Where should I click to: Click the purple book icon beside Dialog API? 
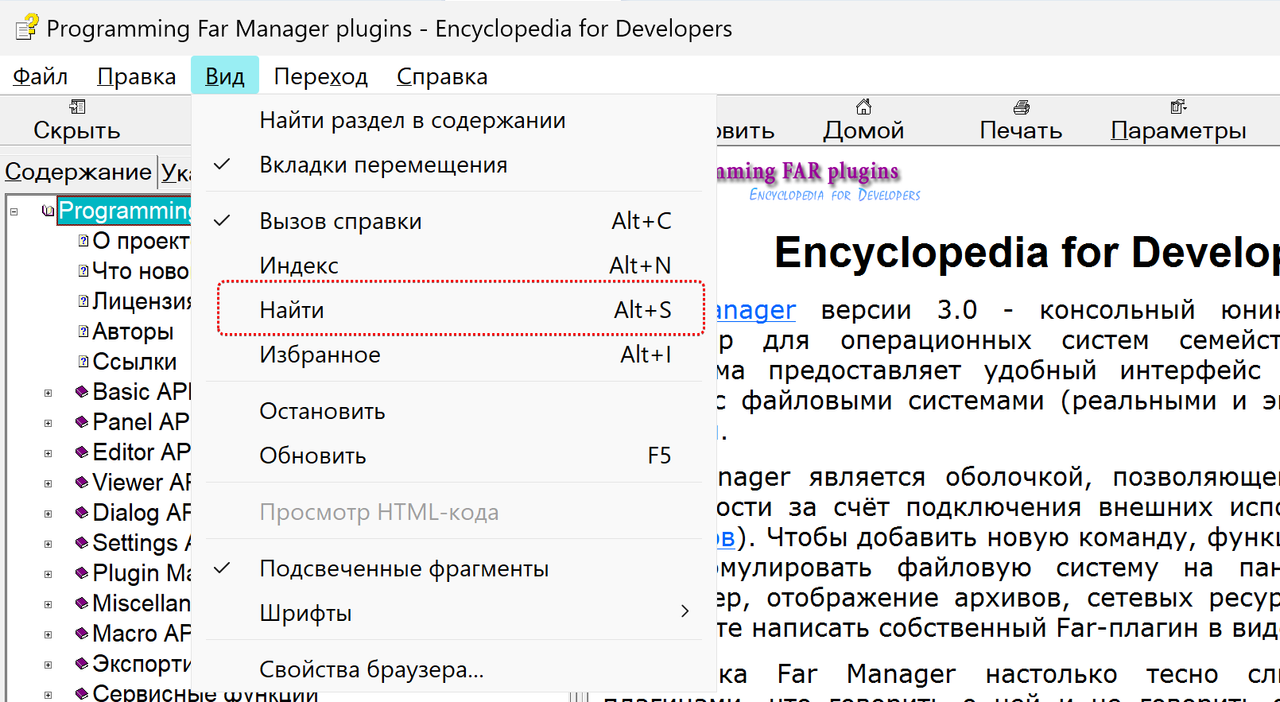[82, 513]
